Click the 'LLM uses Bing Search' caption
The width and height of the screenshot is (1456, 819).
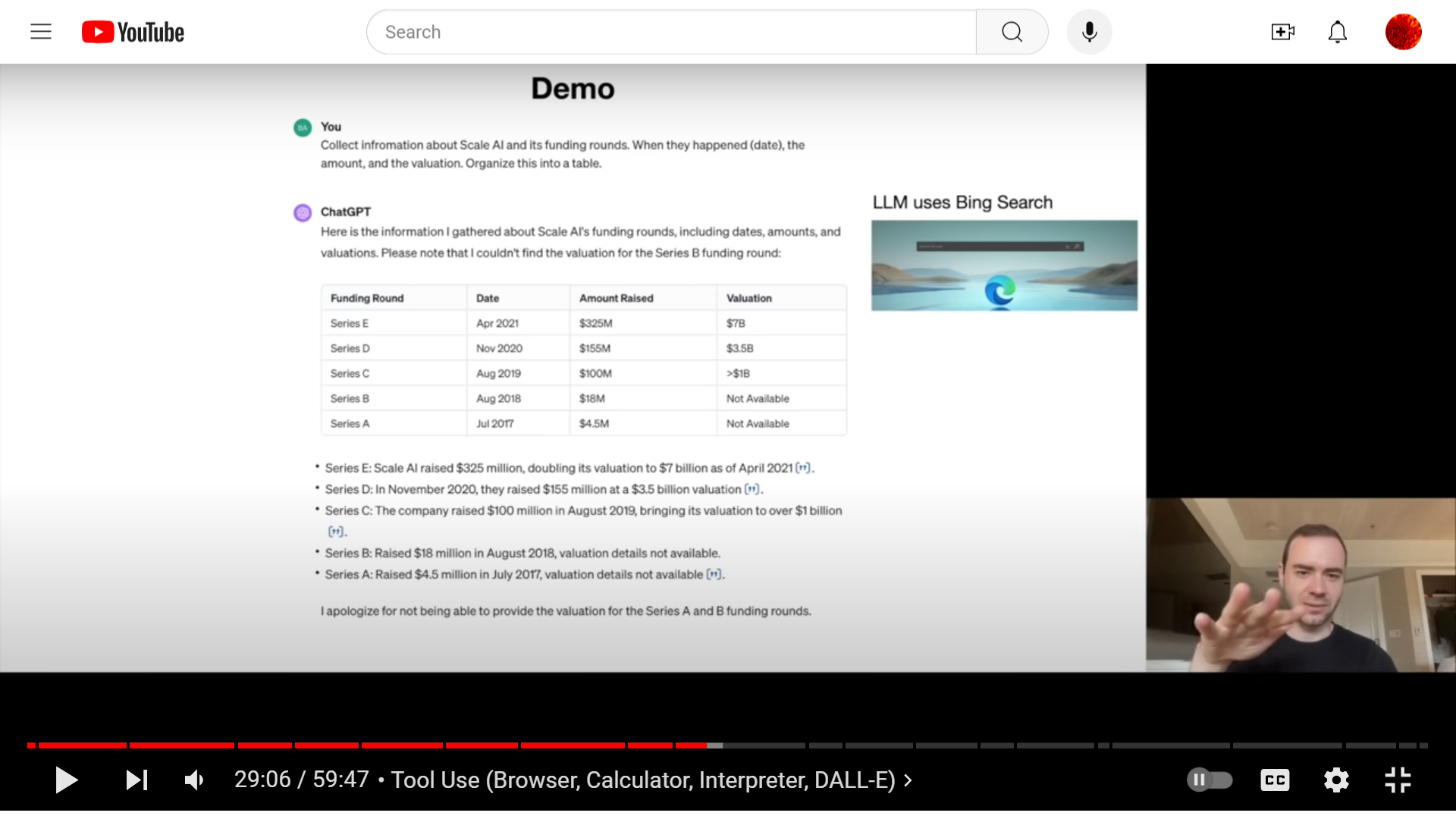(962, 202)
